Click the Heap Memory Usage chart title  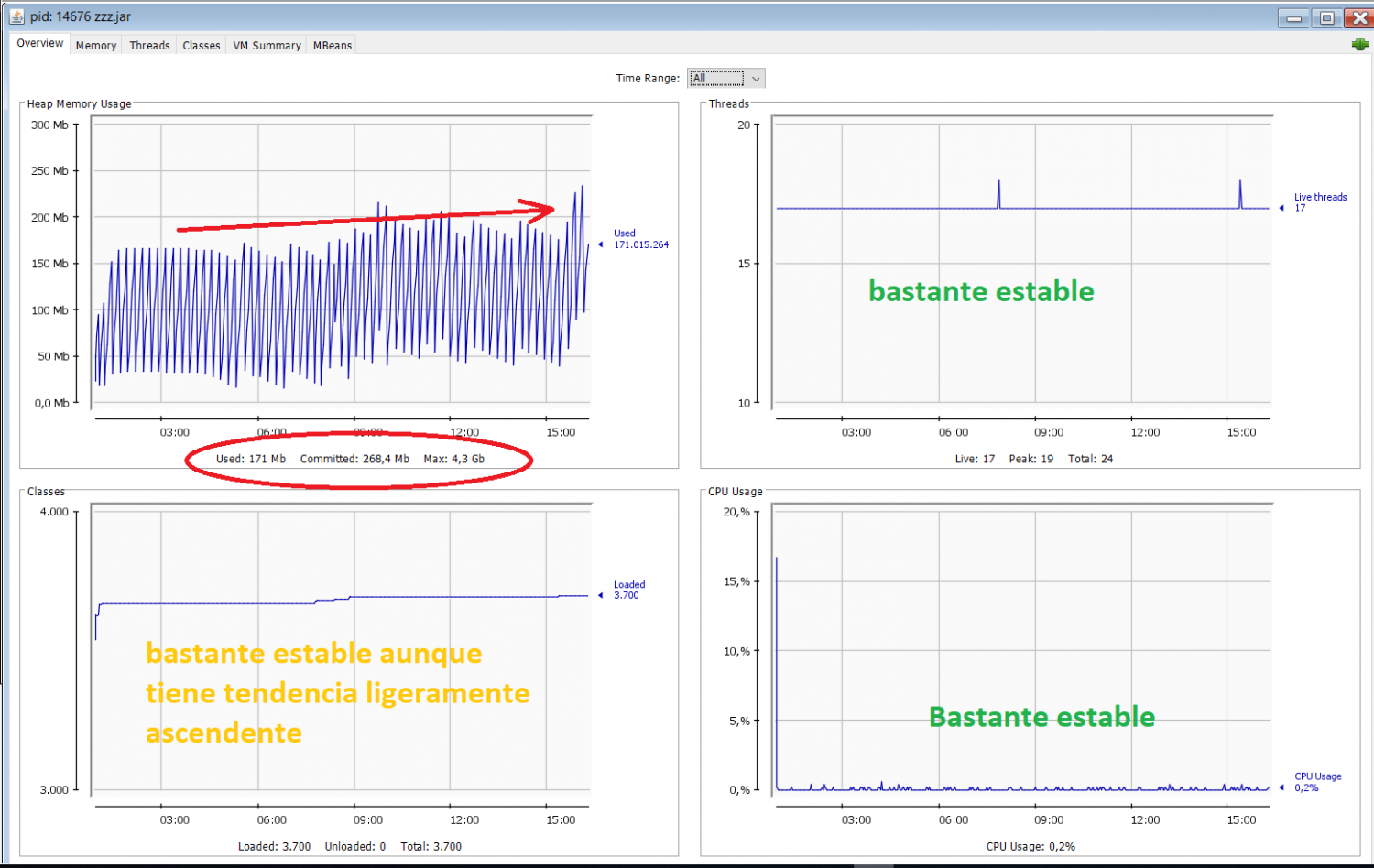click(79, 104)
